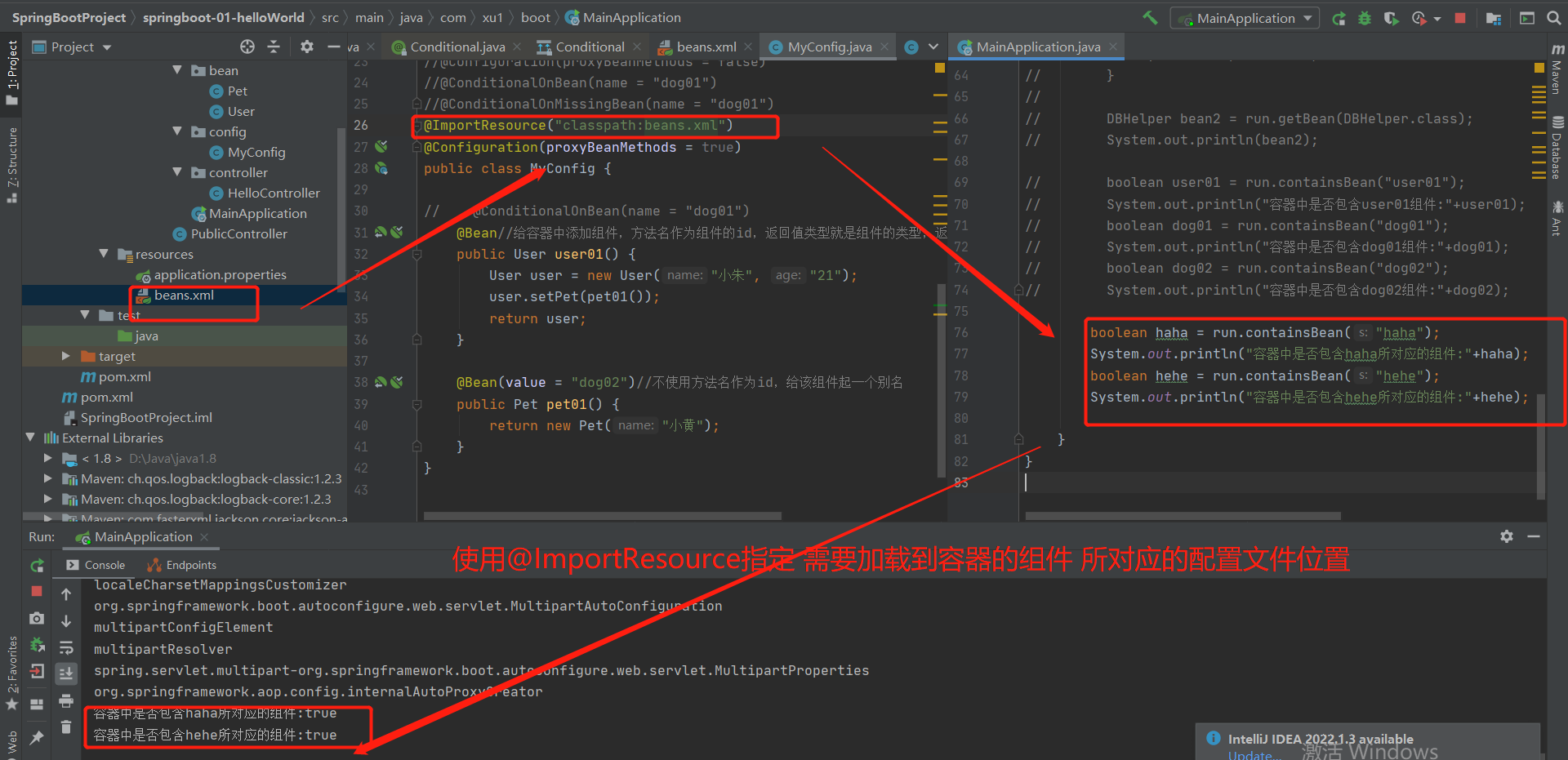Run MainApplication with coverage
Image resolution: width=1568 pixels, height=760 pixels.
coord(1391,18)
